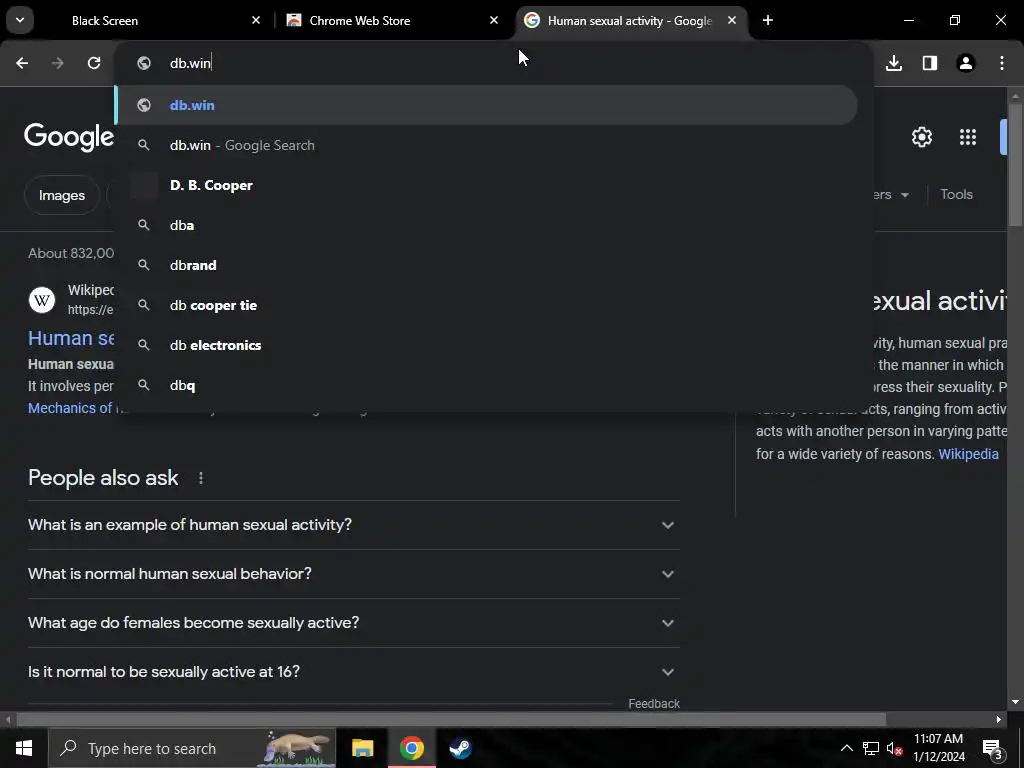Screen dimensions: 1024x768
Task: Open File Explorer from the taskbar
Action: [362, 748]
